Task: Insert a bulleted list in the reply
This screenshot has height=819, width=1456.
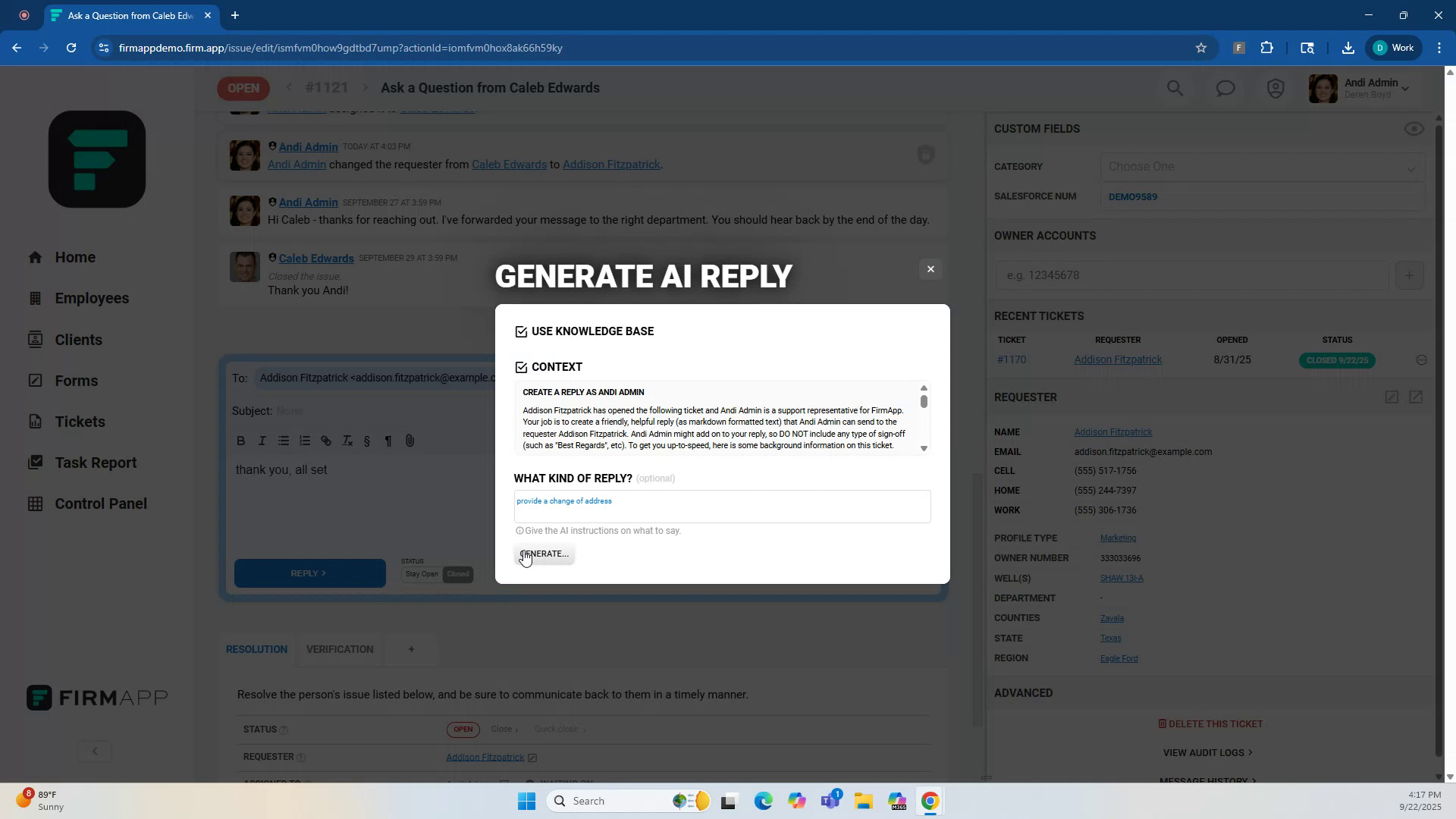Action: (x=284, y=441)
